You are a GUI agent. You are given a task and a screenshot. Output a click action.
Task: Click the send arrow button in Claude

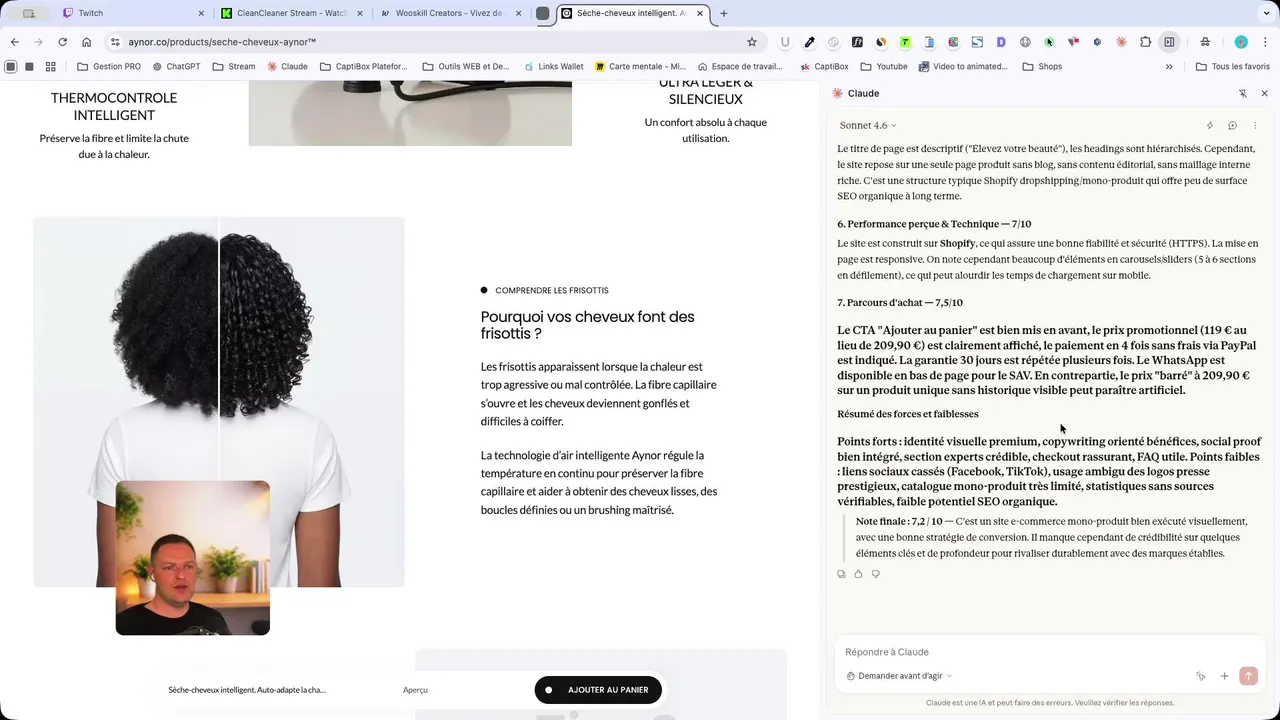click(1248, 676)
